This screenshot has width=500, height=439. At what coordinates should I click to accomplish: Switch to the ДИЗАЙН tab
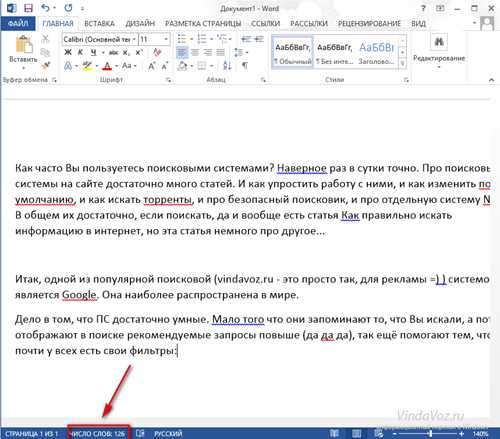140,24
